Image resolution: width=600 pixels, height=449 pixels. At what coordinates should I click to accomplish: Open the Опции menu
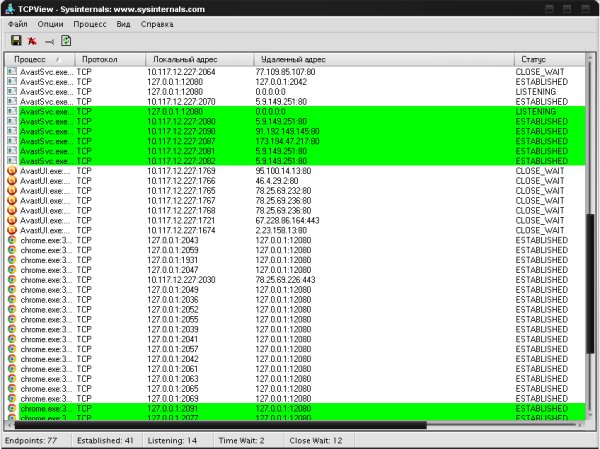(50, 24)
